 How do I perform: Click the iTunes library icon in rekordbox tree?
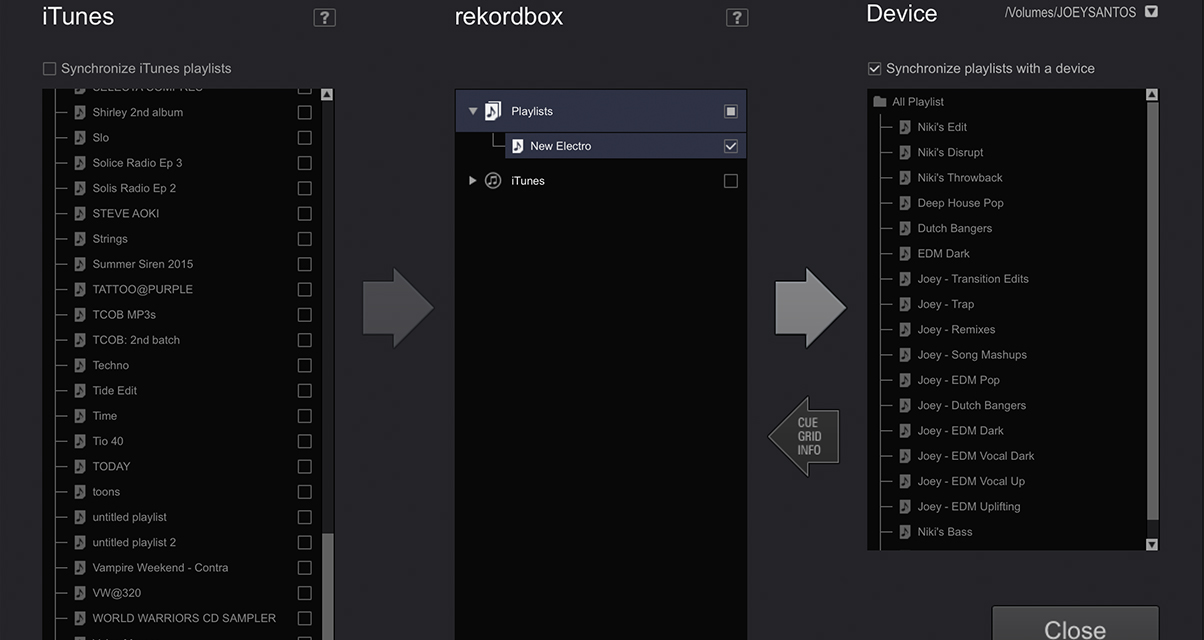pyautogui.click(x=493, y=181)
